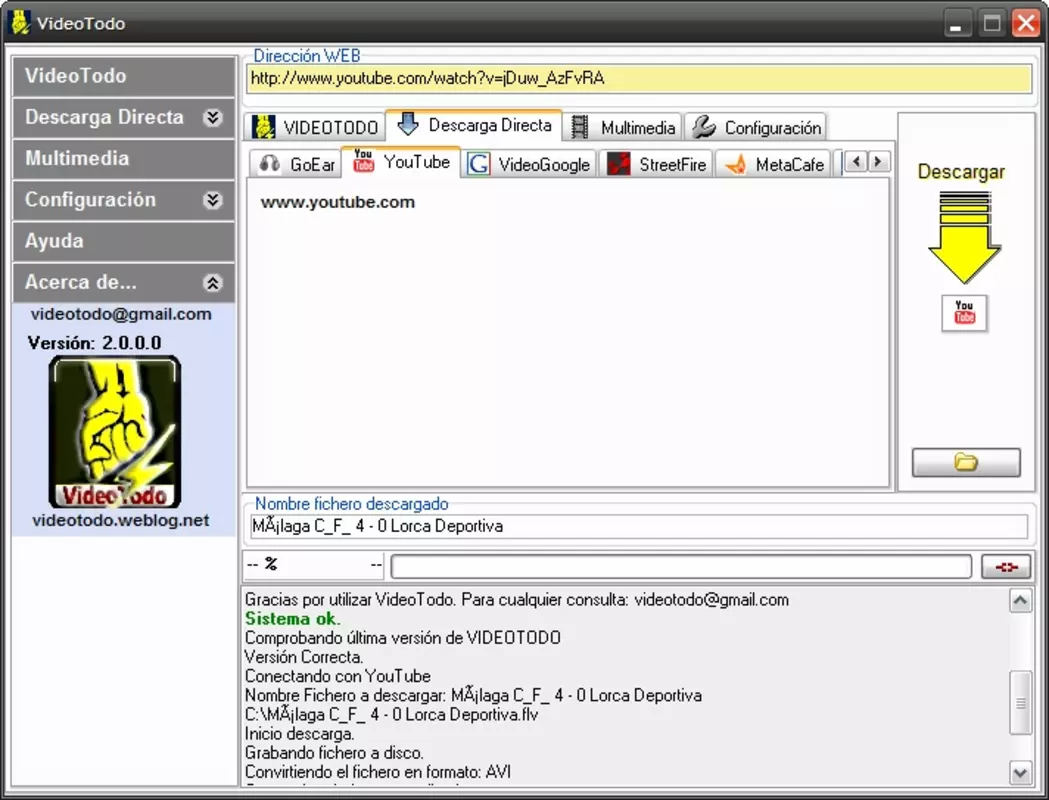Click the log scrollbar up arrow
The image size is (1049, 800).
(x=1020, y=601)
